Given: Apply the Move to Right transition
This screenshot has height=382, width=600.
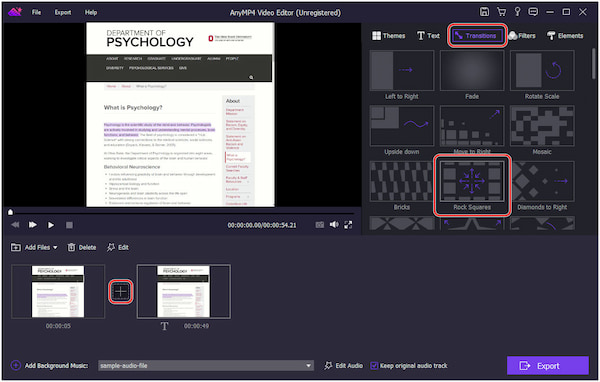Looking at the screenshot, I should pos(472,126).
